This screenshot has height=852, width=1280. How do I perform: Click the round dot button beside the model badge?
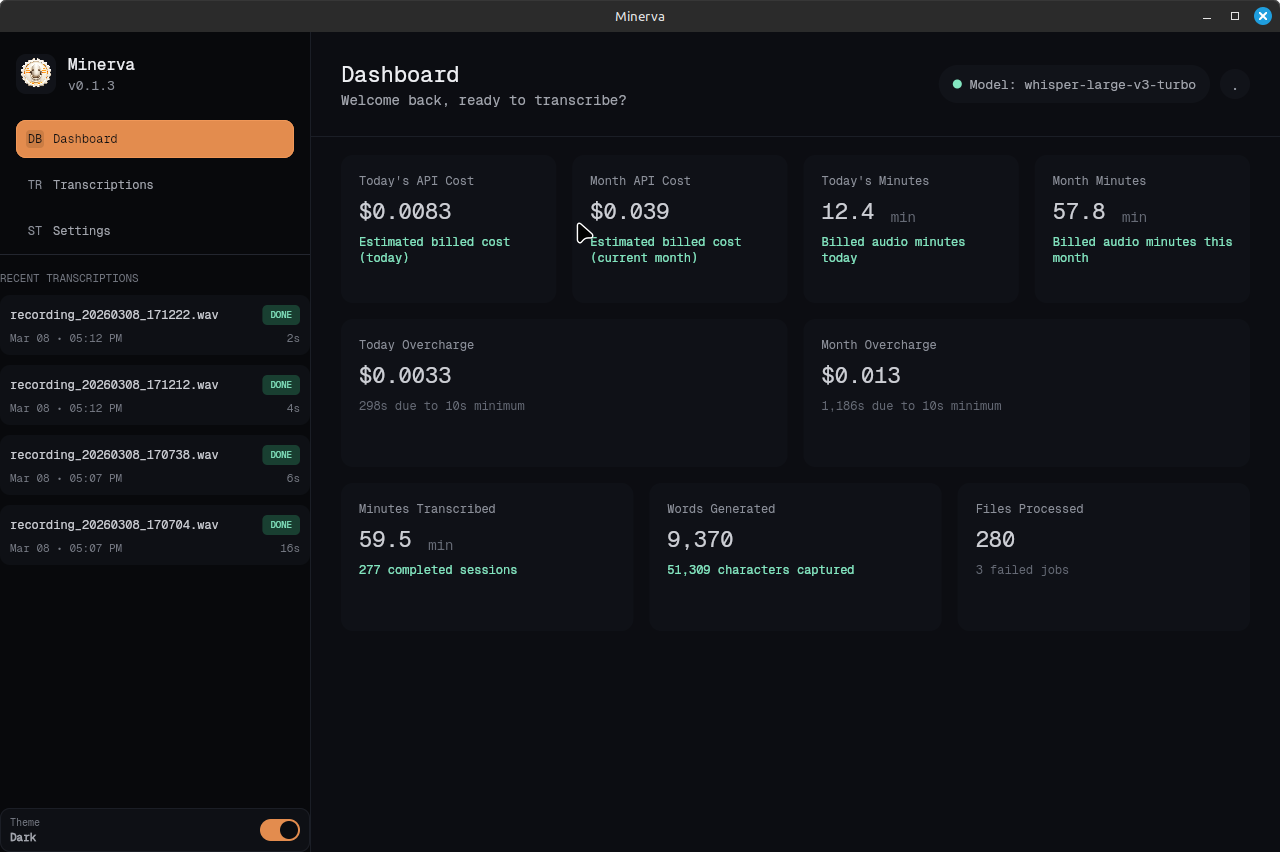point(1235,84)
